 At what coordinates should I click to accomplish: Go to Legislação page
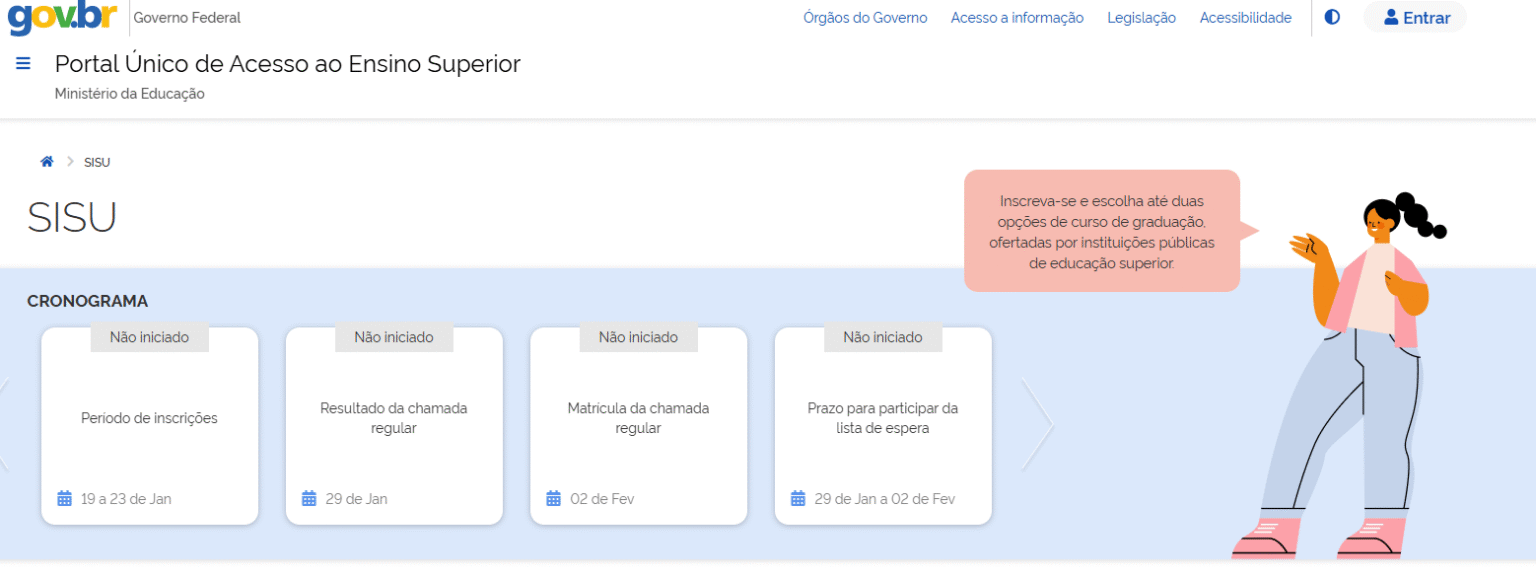tap(1141, 18)
